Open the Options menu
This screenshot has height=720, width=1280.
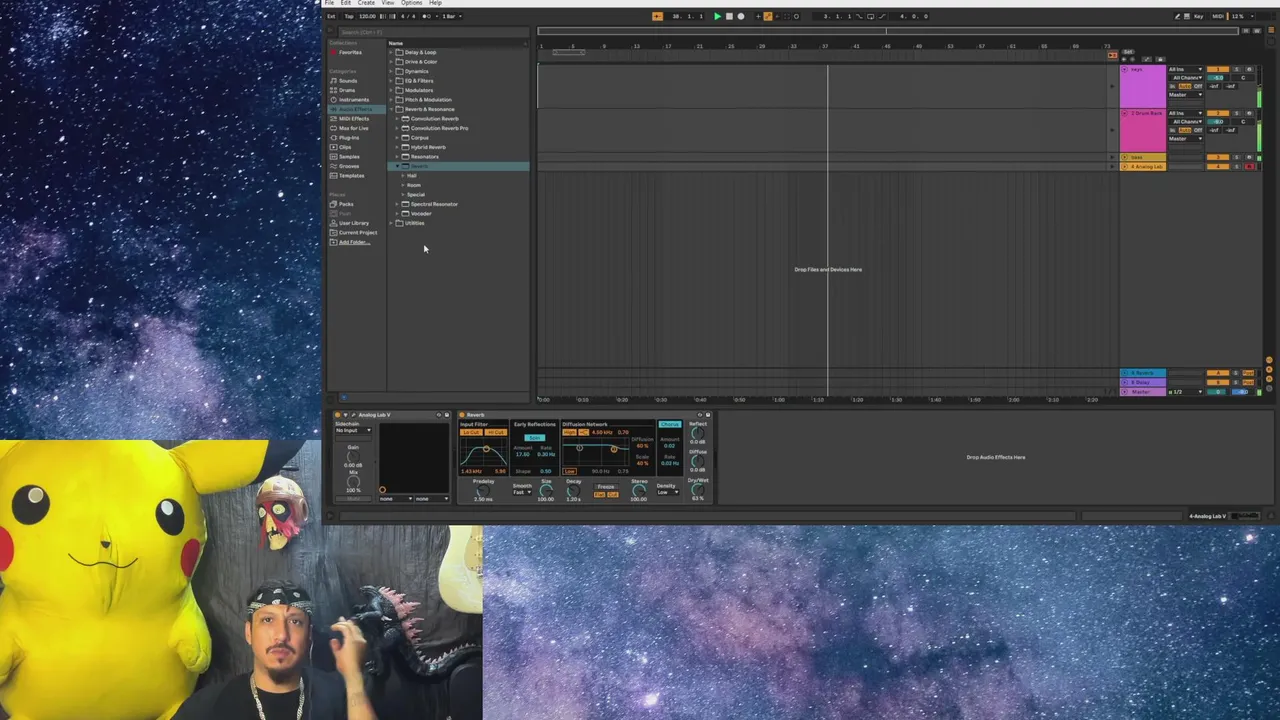(412, 3)
